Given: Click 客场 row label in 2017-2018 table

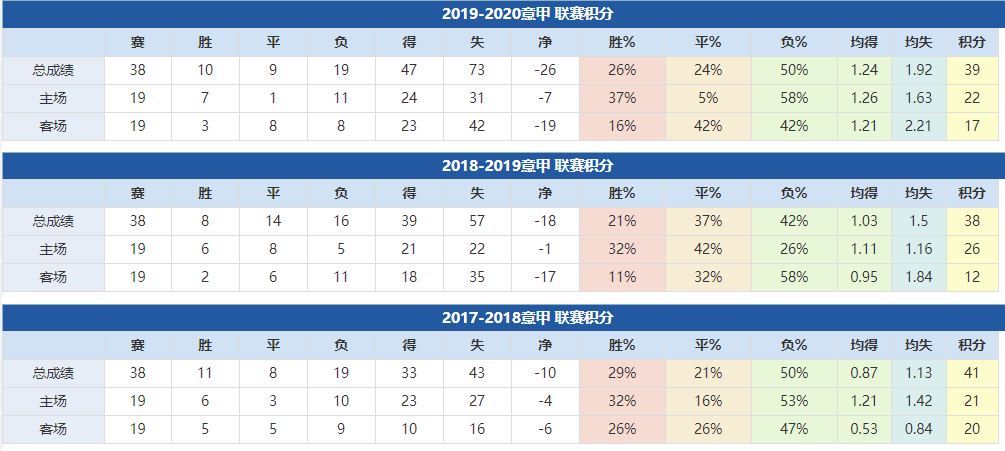Looking at the screenshot, I should pyautogui.click(x=53, y=429).
